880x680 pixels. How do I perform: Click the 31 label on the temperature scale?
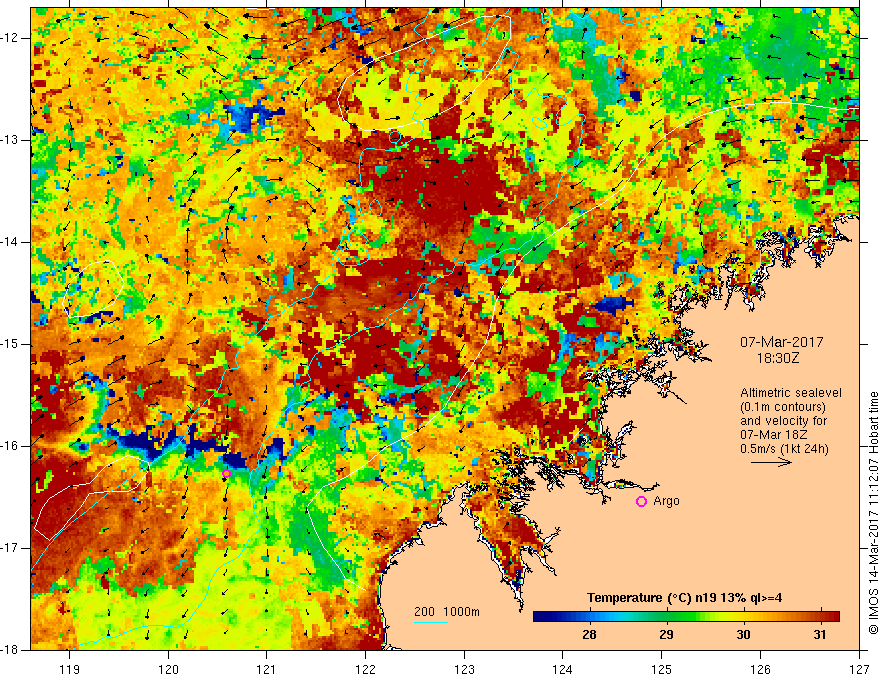820,635
